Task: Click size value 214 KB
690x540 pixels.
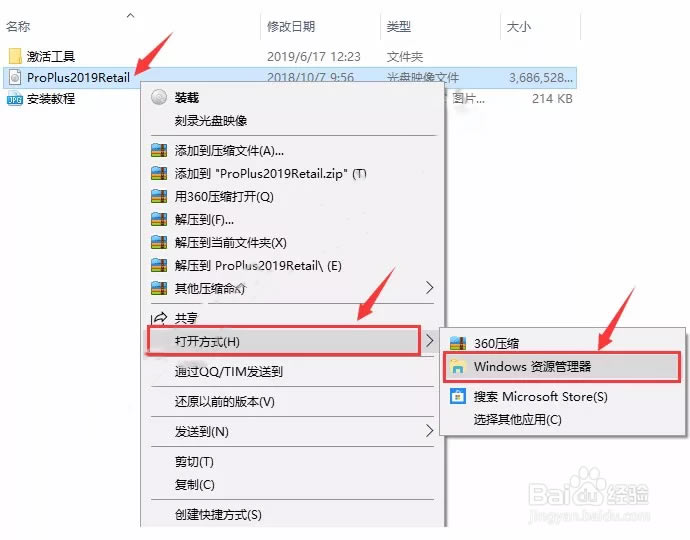Action: (x=552, y=99)
